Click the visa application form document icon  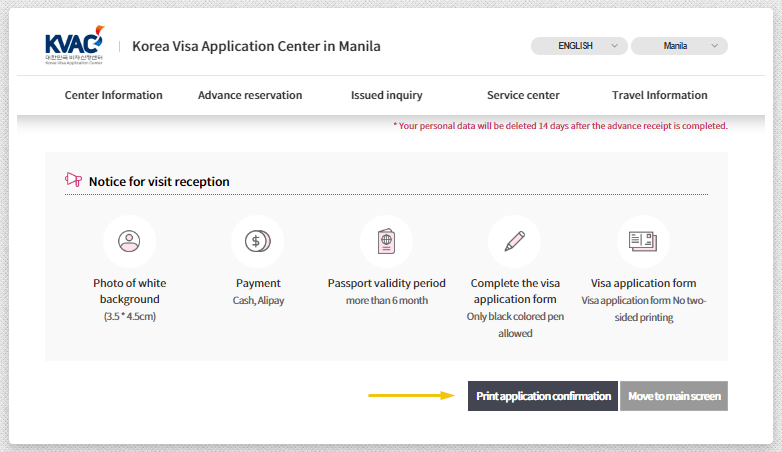tap(643, 241)
